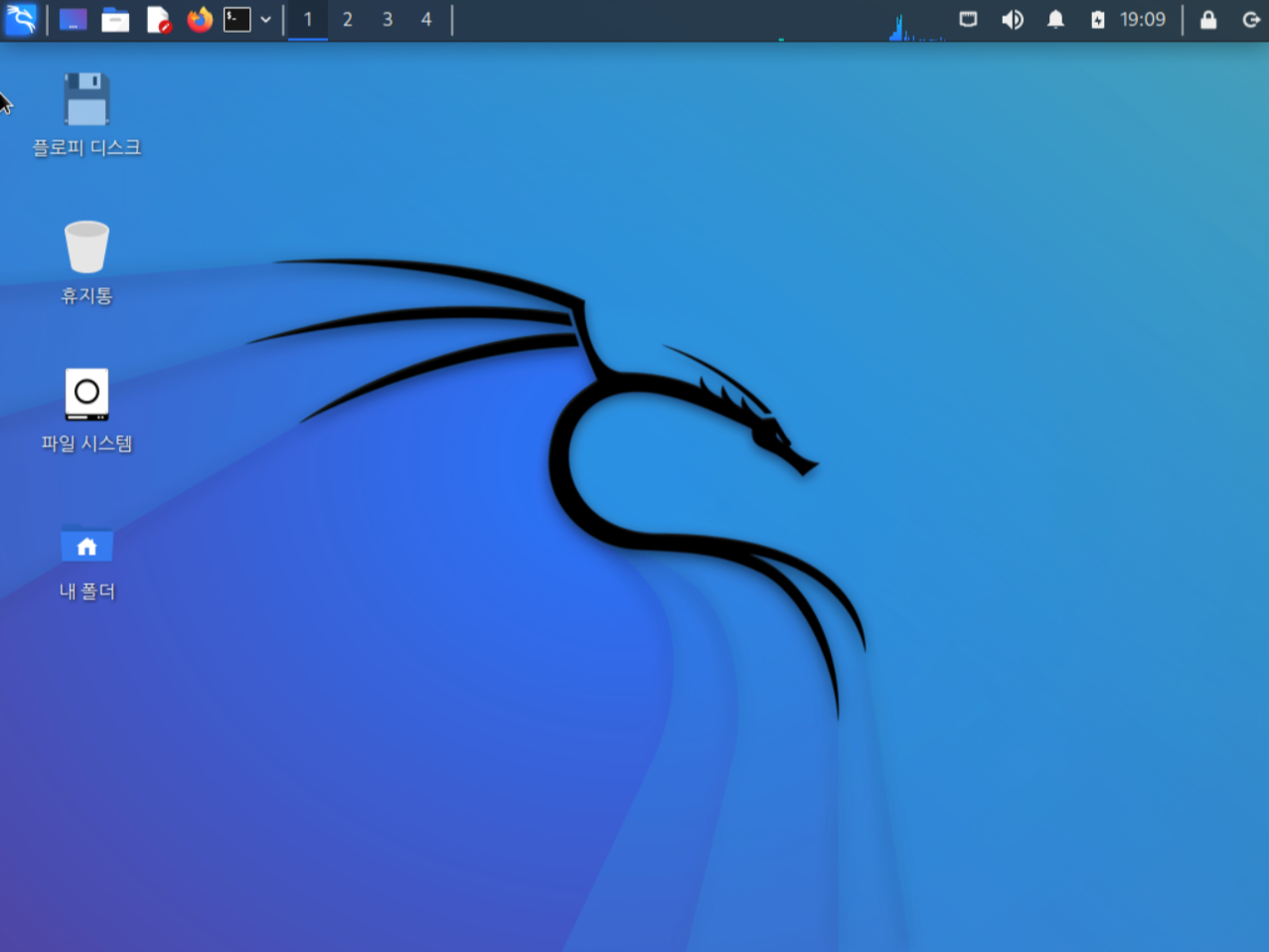Click the power manager battery icon
Screen dimensions: 1269x952
point(1097,19)
